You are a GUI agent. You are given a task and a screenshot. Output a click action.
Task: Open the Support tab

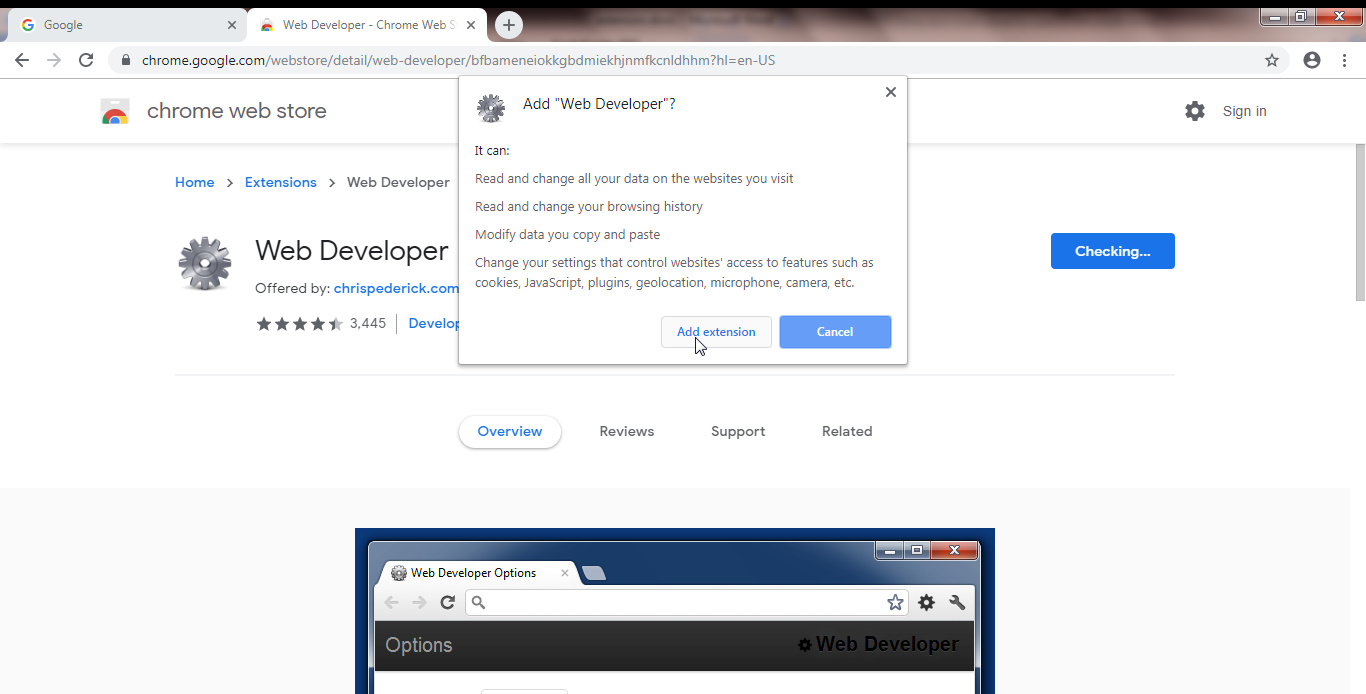[x=738, y=431]
